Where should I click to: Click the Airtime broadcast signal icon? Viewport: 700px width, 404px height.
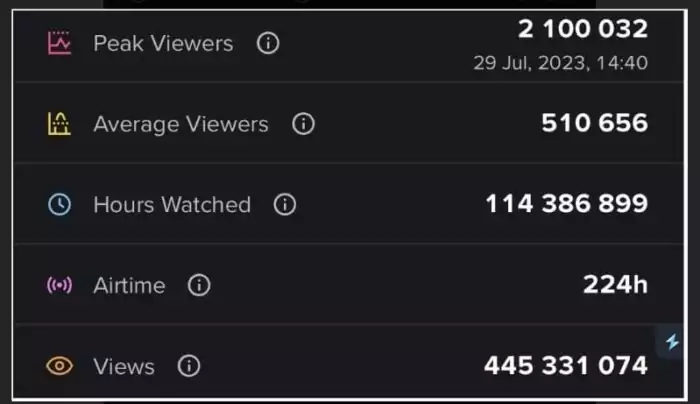coord(59,285)
